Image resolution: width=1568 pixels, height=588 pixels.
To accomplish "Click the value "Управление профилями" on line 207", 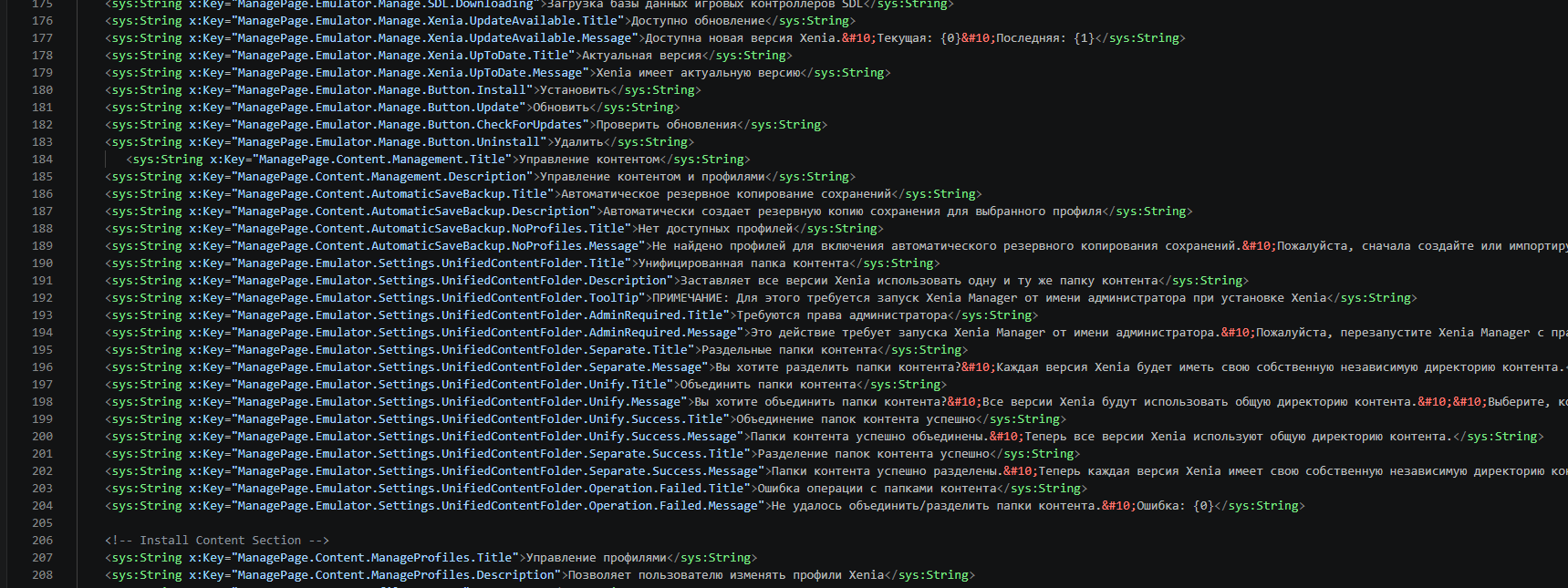I will [596, 557].
